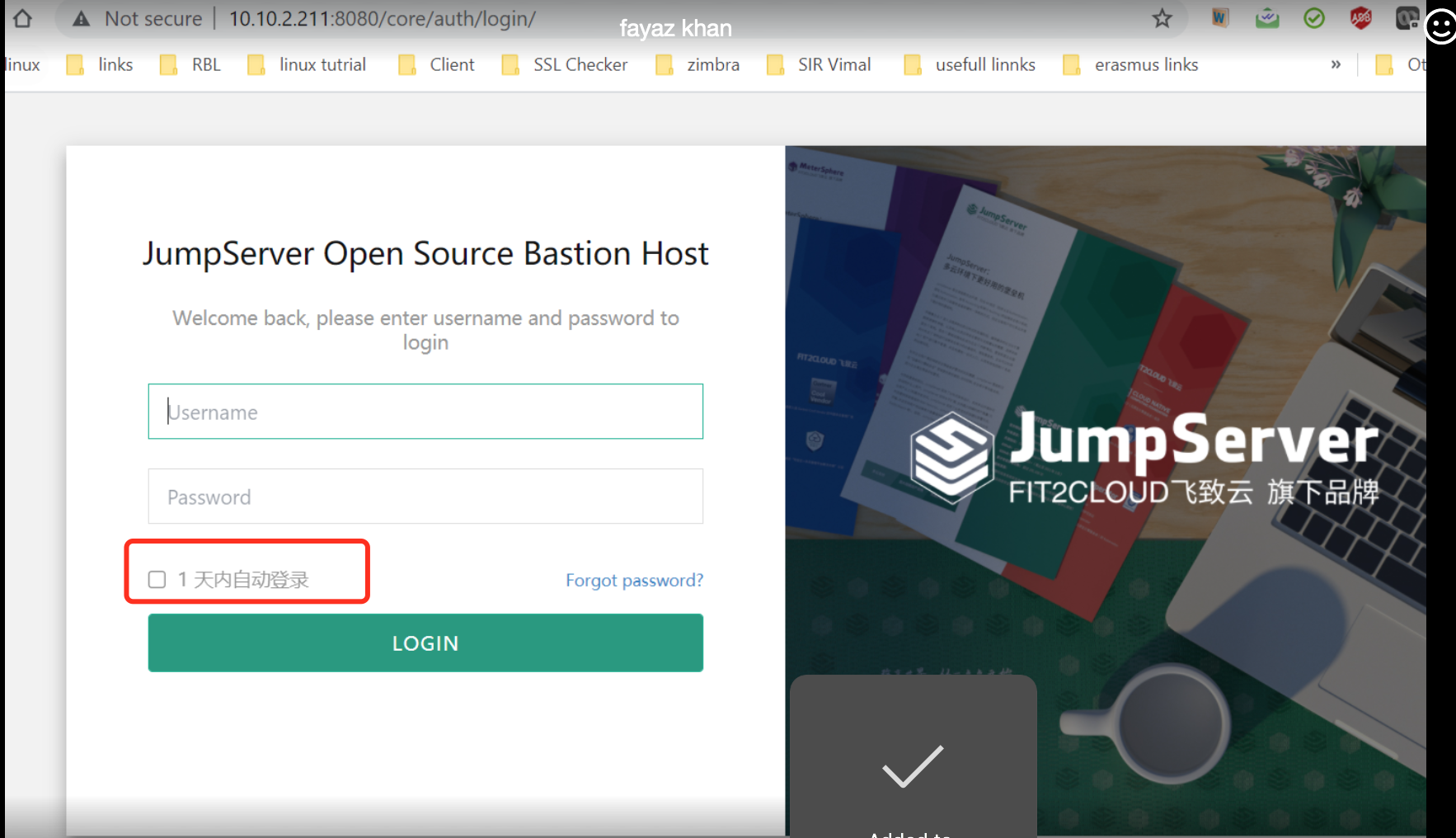Focus the Password input field
The image size is (1456, 838).
pyautogui.click(x=425, y=497)
